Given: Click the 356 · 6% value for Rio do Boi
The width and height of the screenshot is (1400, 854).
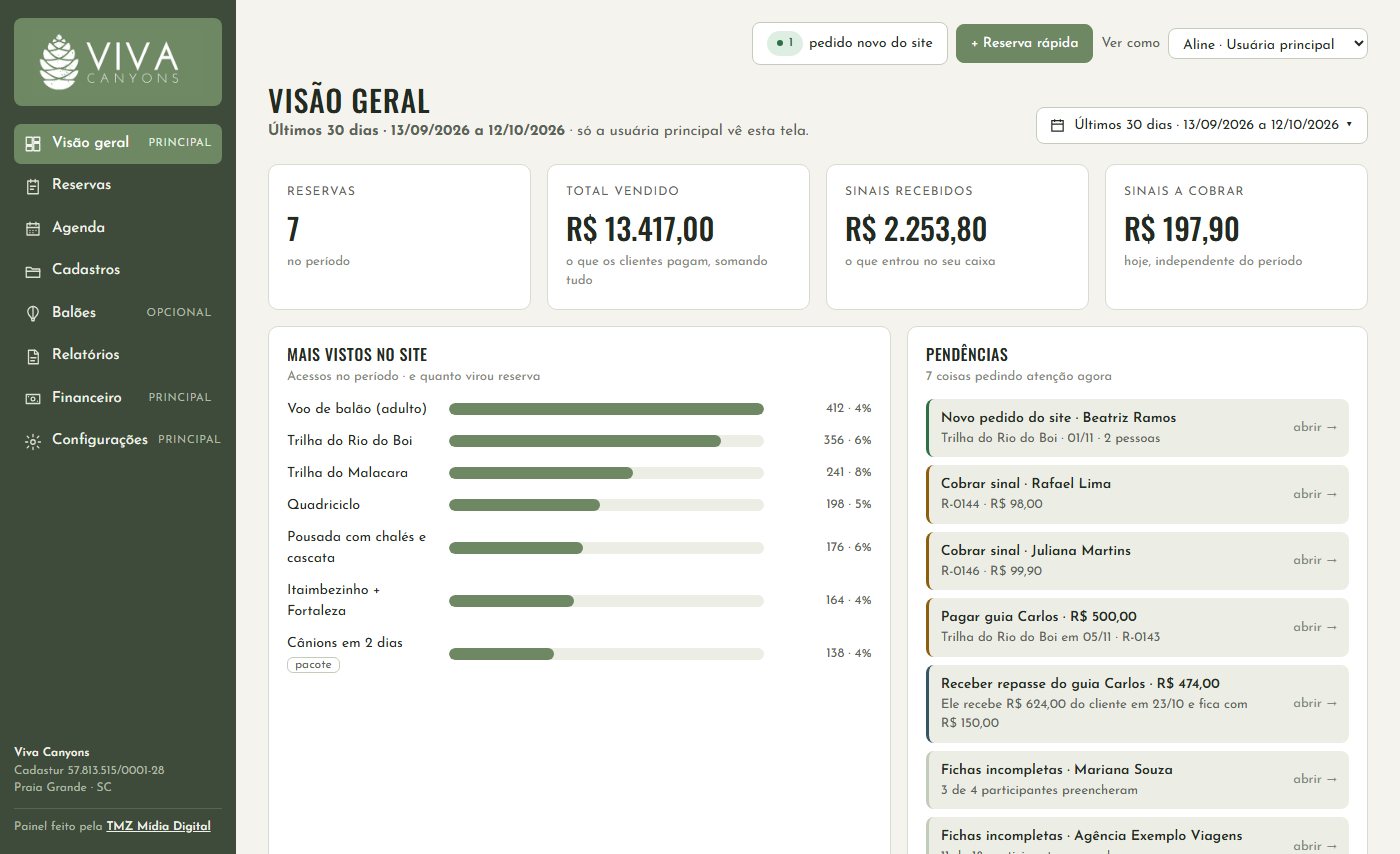Looking at the screenshot, I should (848, 441).
